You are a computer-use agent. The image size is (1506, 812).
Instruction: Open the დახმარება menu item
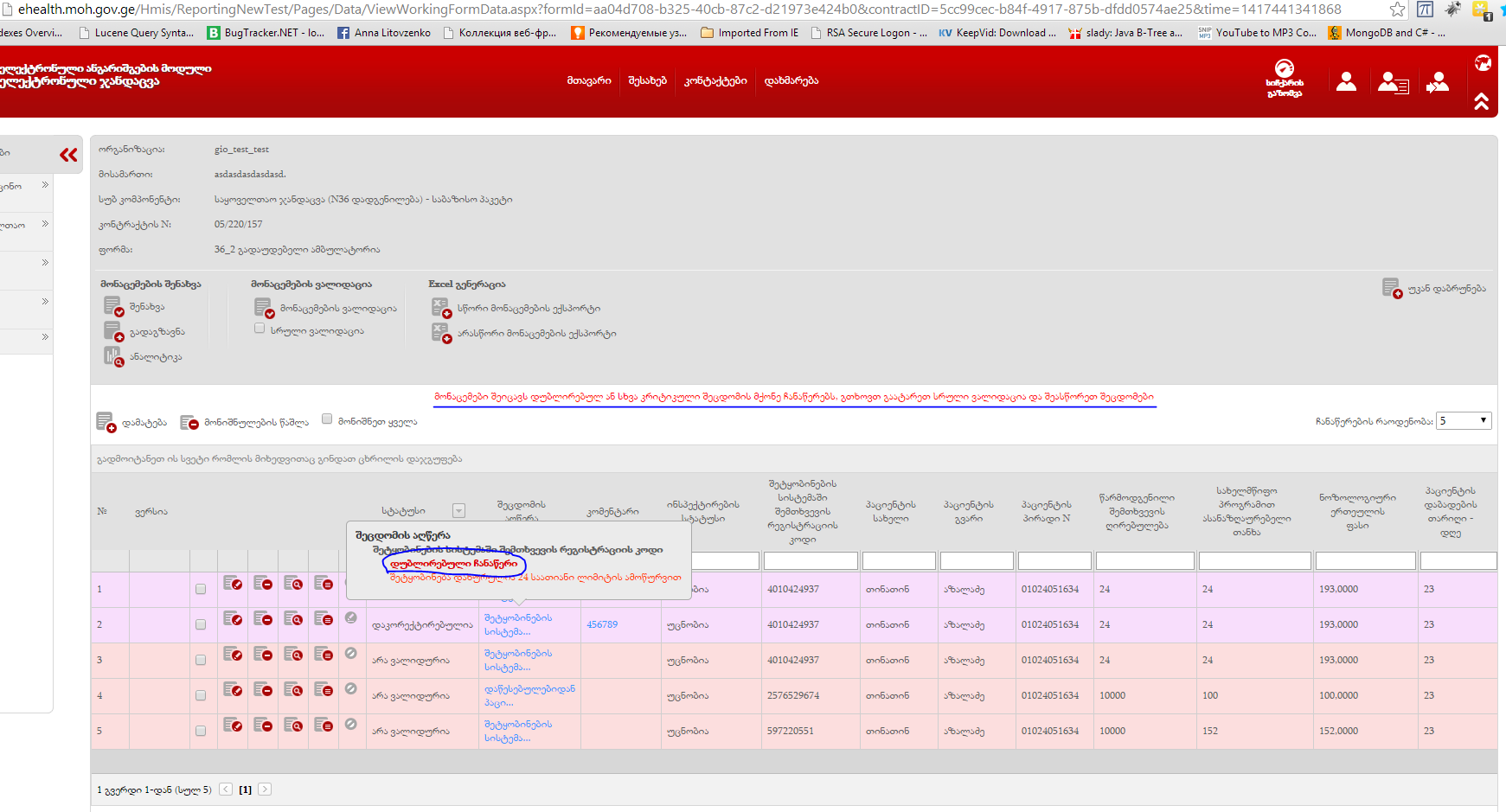point(791,80)
